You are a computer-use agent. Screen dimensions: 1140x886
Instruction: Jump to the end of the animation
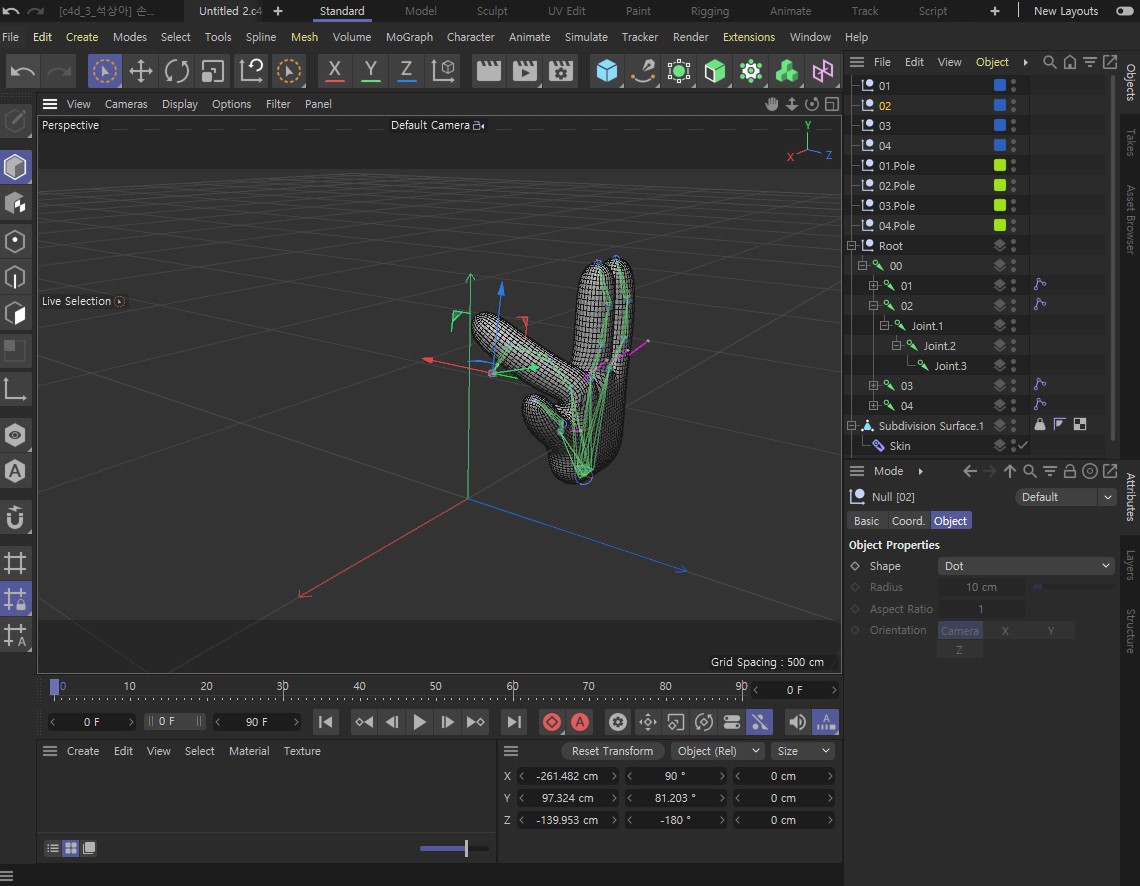(513, 722)
